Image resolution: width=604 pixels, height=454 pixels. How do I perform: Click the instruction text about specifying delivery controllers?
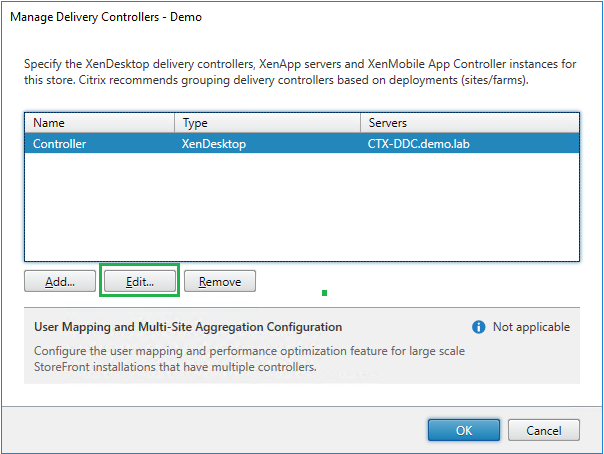click(300, 71)
